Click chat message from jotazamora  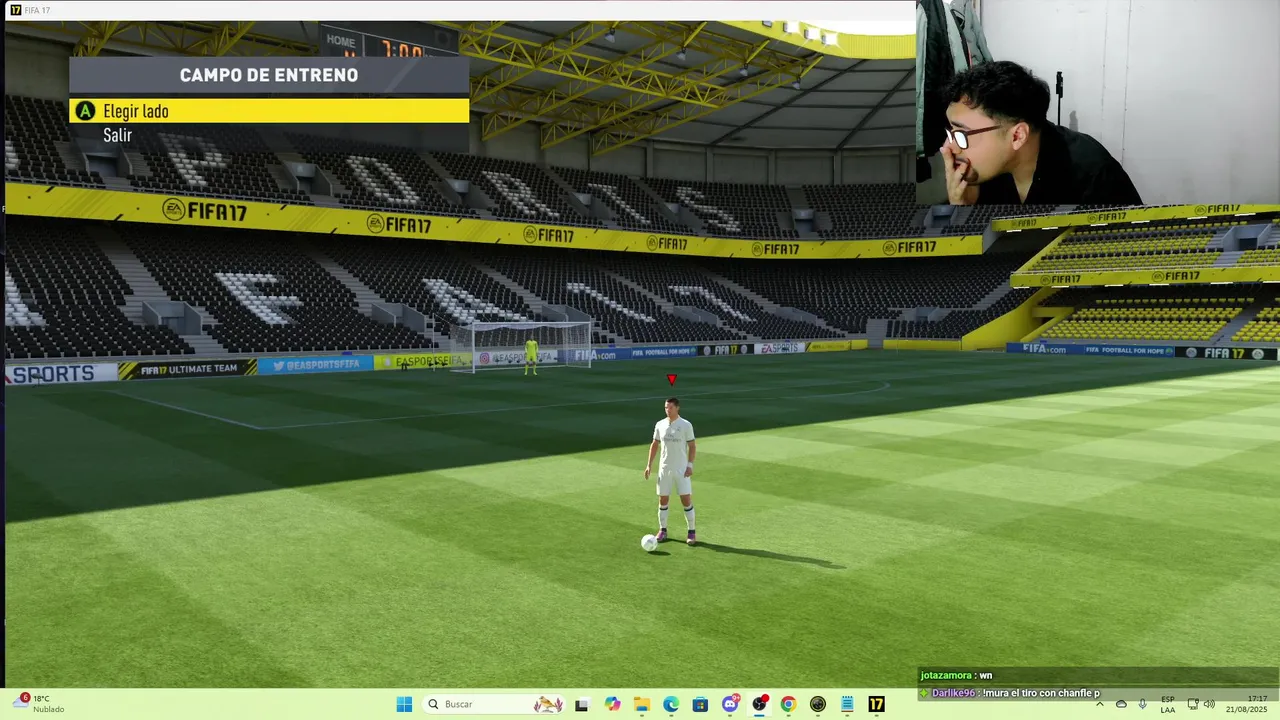958,675
